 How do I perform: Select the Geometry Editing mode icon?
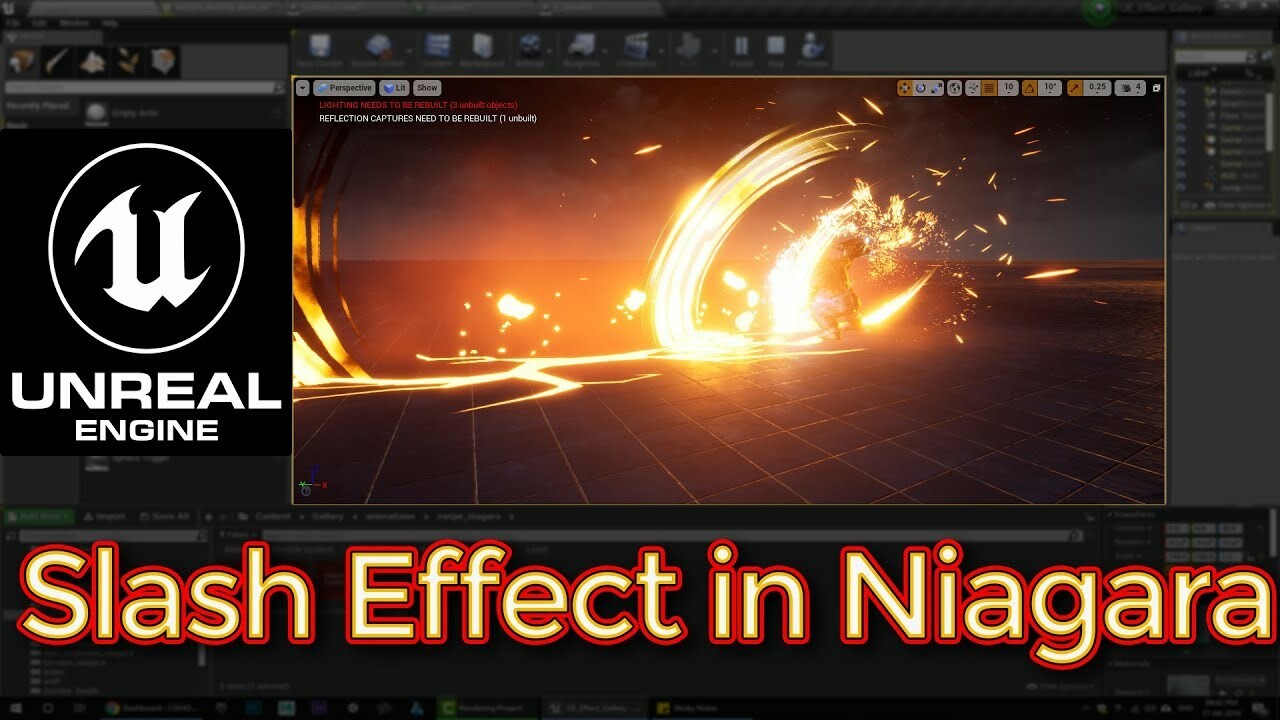165,61
